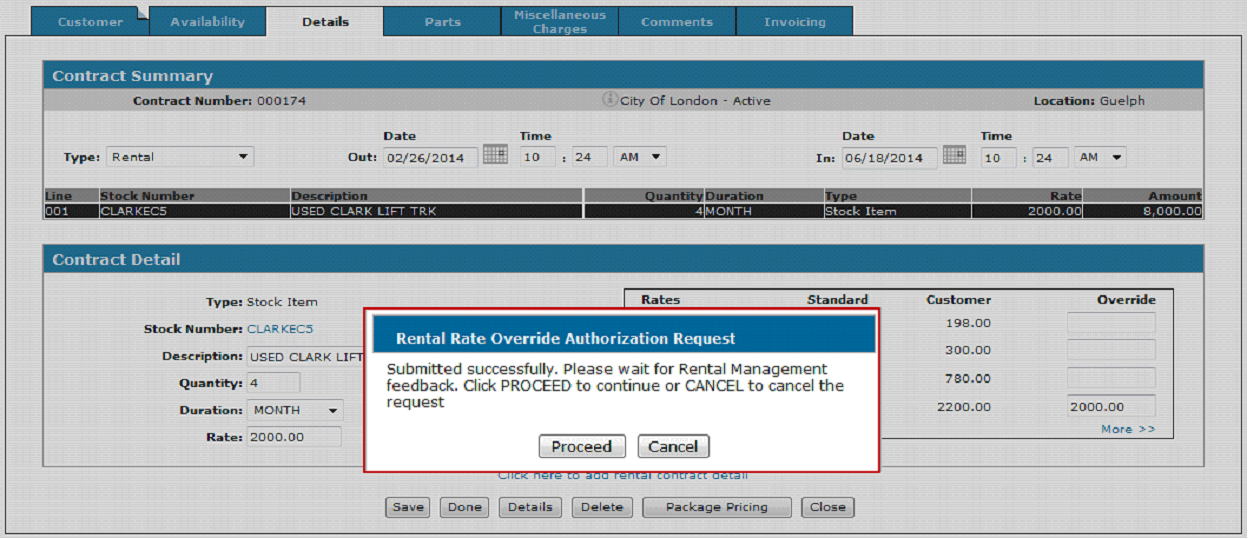The image size is (1248, 539).
Task: Open the CLARKEC5 stock number link
Action: pyautogui.click(x=280, y=328)
